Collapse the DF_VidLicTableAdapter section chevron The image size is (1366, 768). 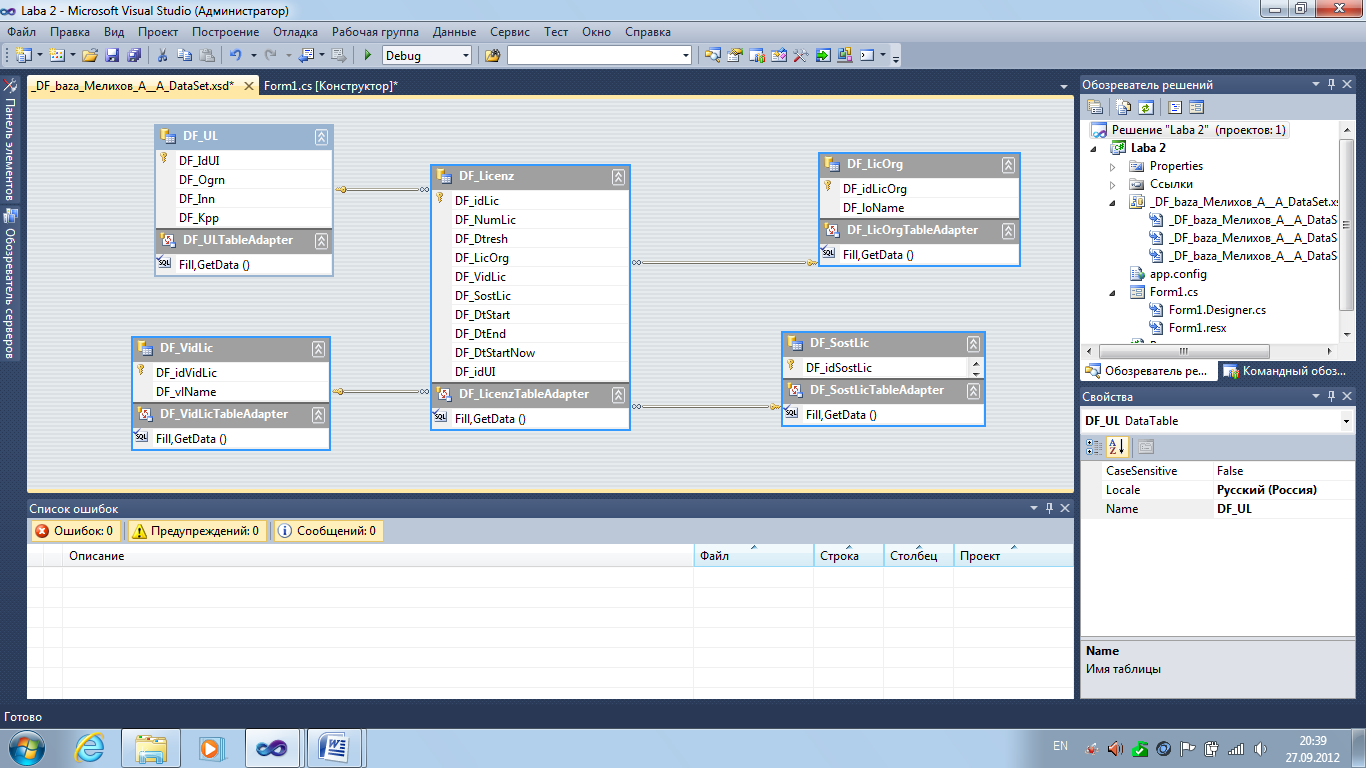point(318,415)
